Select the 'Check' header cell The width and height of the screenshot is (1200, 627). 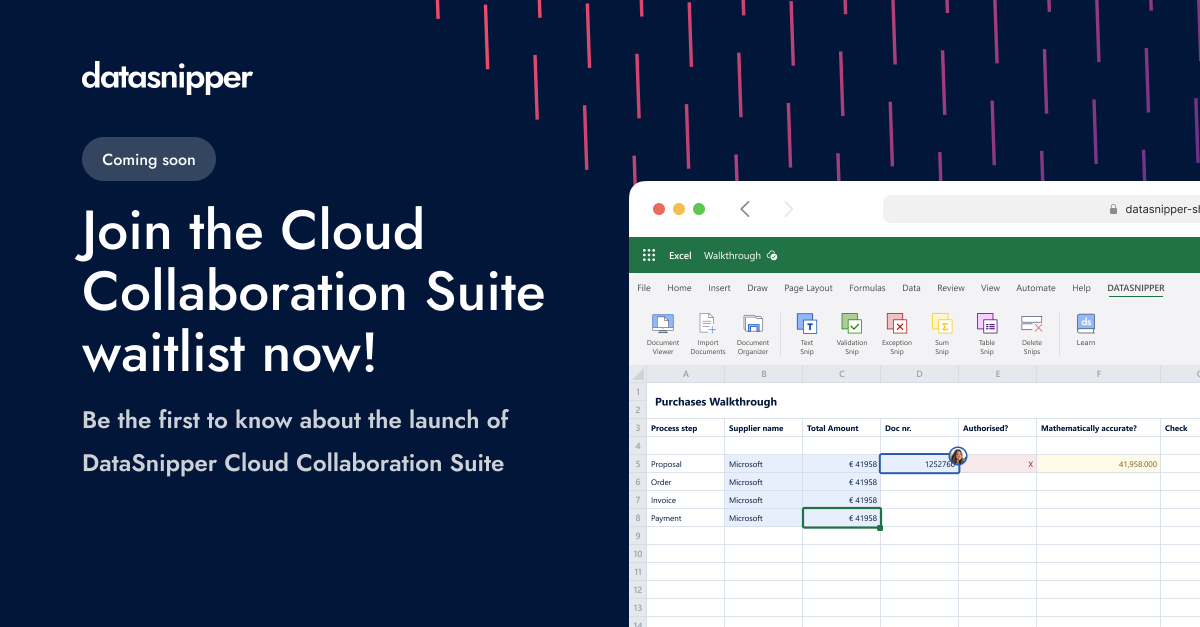1180,428
